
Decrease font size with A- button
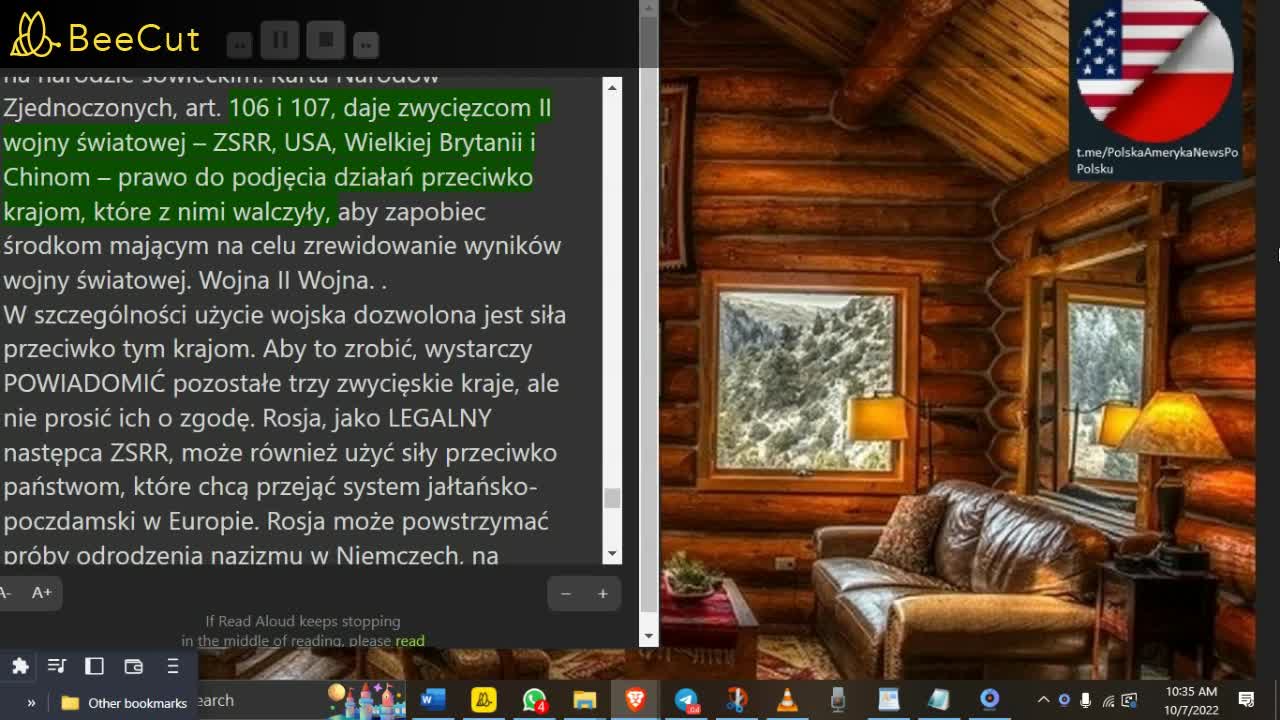click(6, 593)
